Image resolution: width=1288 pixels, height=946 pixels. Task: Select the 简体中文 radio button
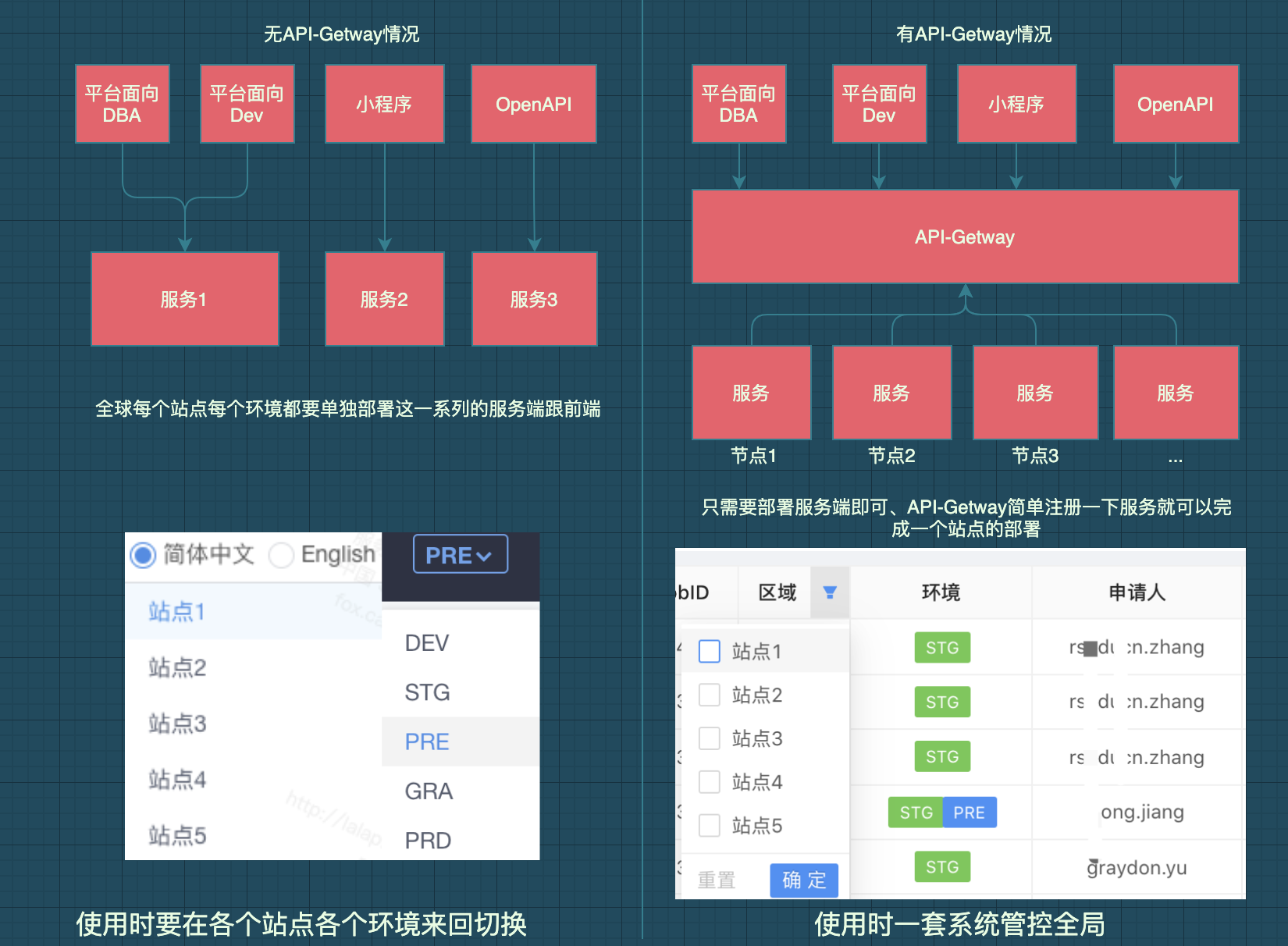(143, 555)
